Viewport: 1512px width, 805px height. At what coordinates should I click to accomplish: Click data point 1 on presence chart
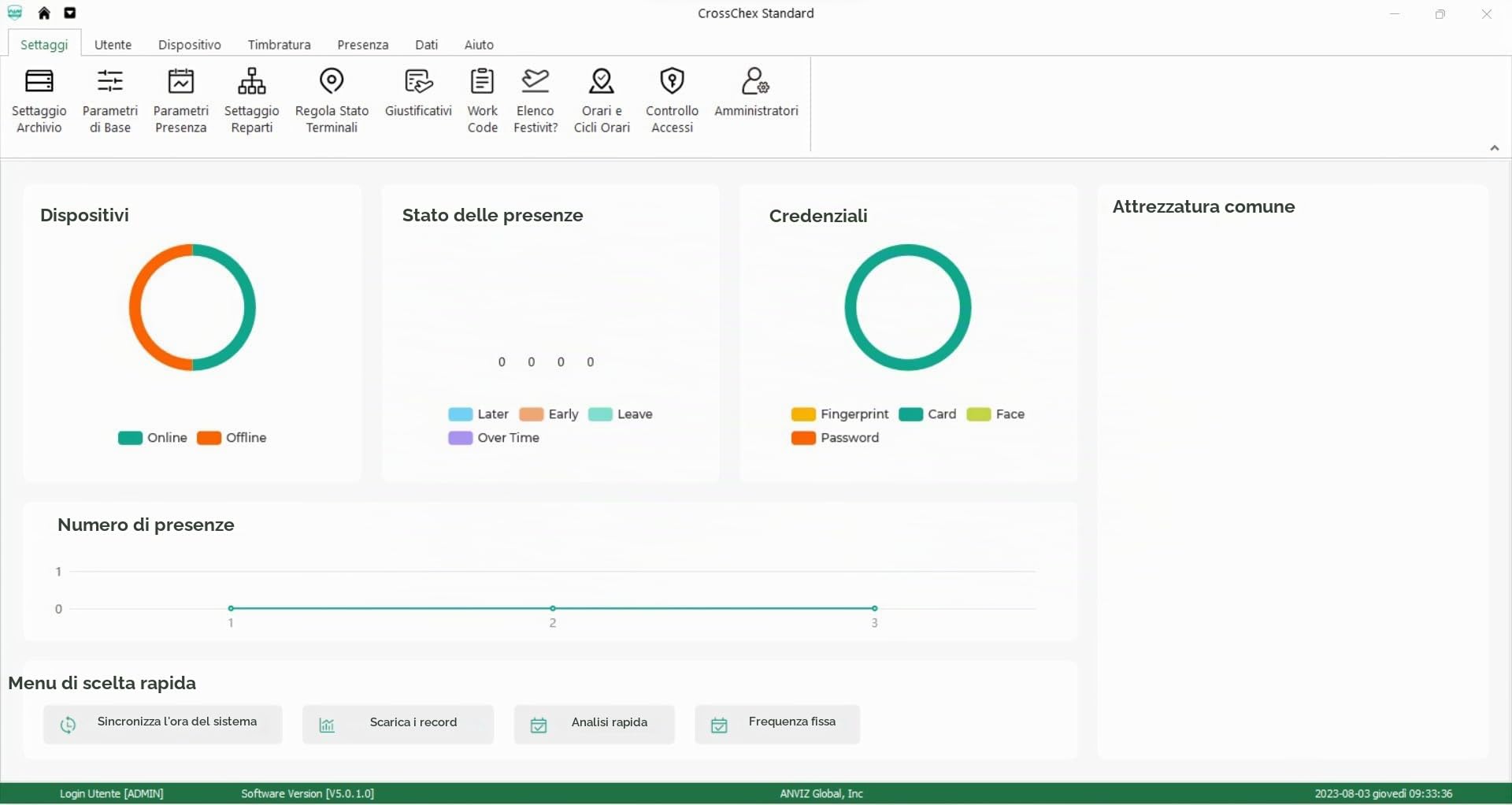tap(231, 608)
